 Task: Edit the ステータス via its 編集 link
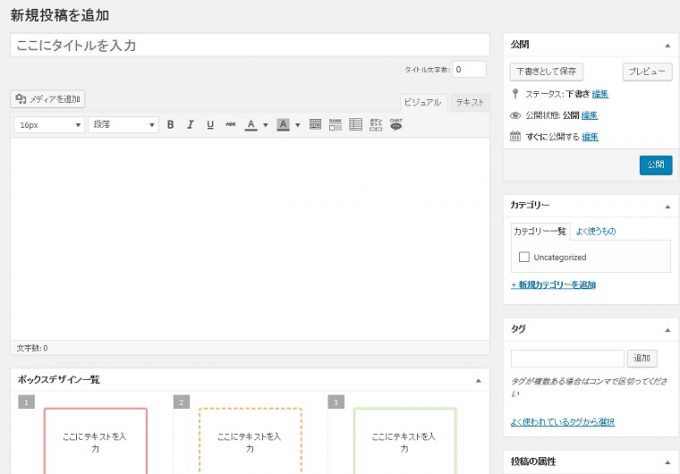click(x=600, y=94)
